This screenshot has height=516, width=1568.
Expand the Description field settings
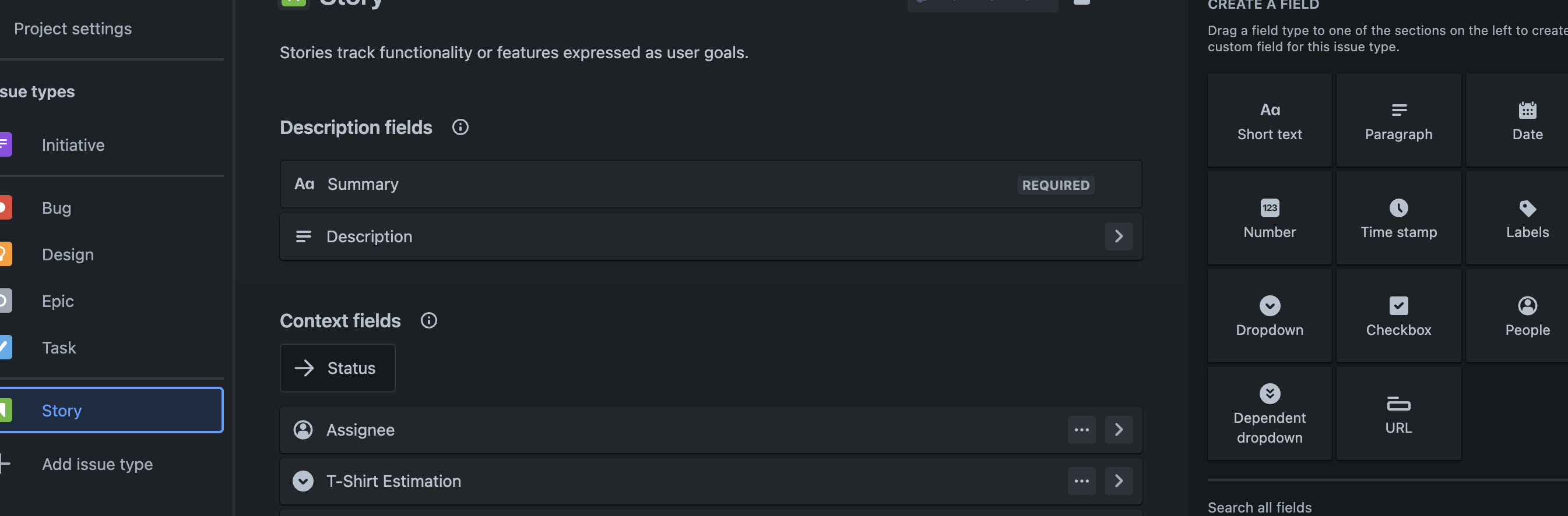1119,236
